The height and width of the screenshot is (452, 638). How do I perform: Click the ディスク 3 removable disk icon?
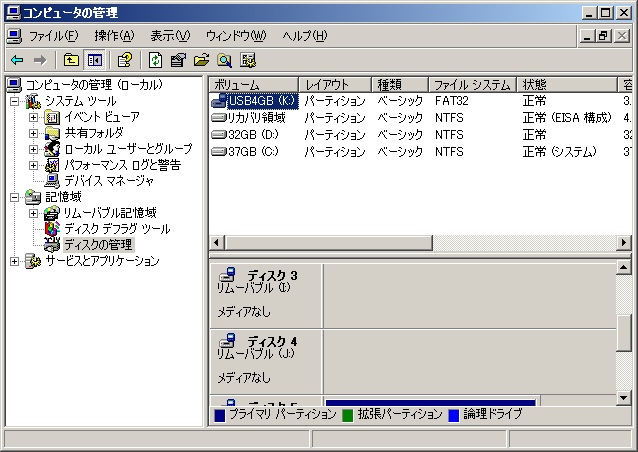pyautogui.click(x=227, y=274)
